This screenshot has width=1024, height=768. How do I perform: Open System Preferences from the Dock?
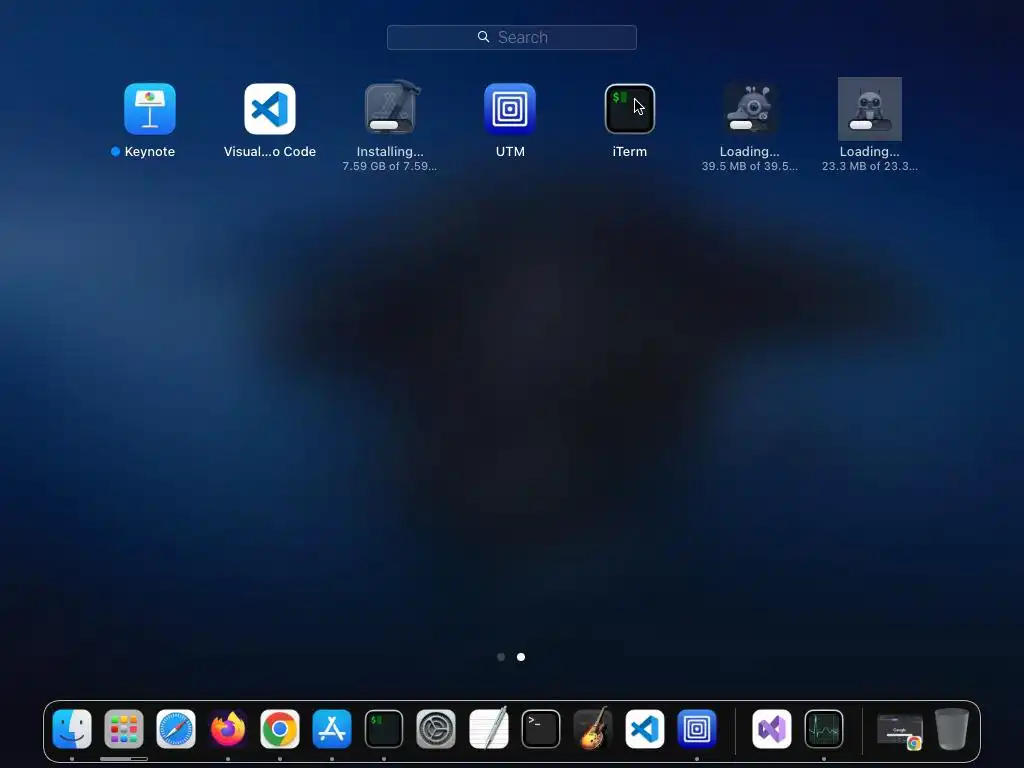(436, 729)
